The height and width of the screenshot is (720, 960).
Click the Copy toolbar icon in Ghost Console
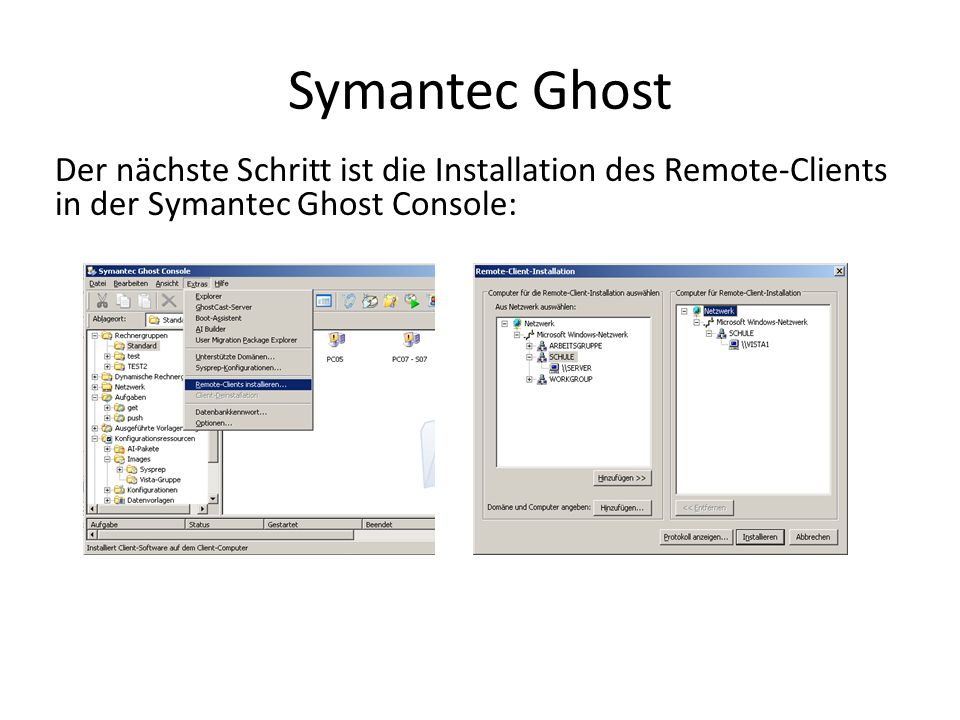pyautogui.click(x=124, y=301)
